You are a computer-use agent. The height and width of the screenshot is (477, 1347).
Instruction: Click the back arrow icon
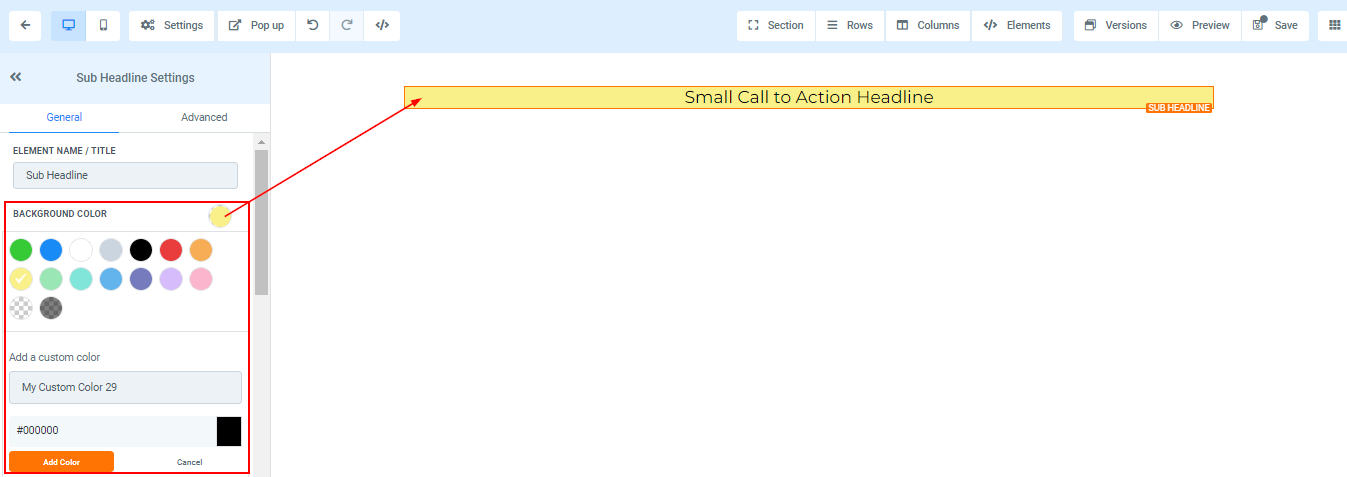(x=25, y=25)
